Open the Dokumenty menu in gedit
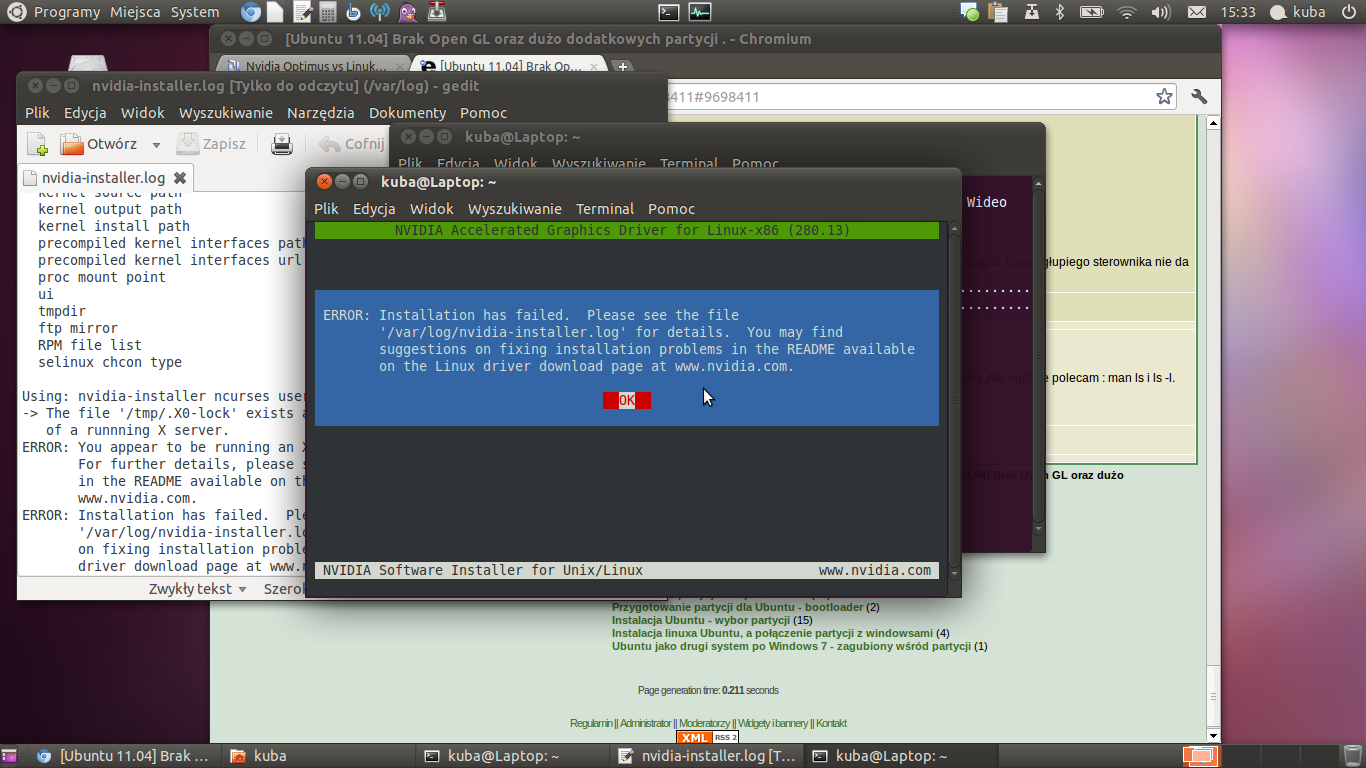 click(x=407, y=113)
